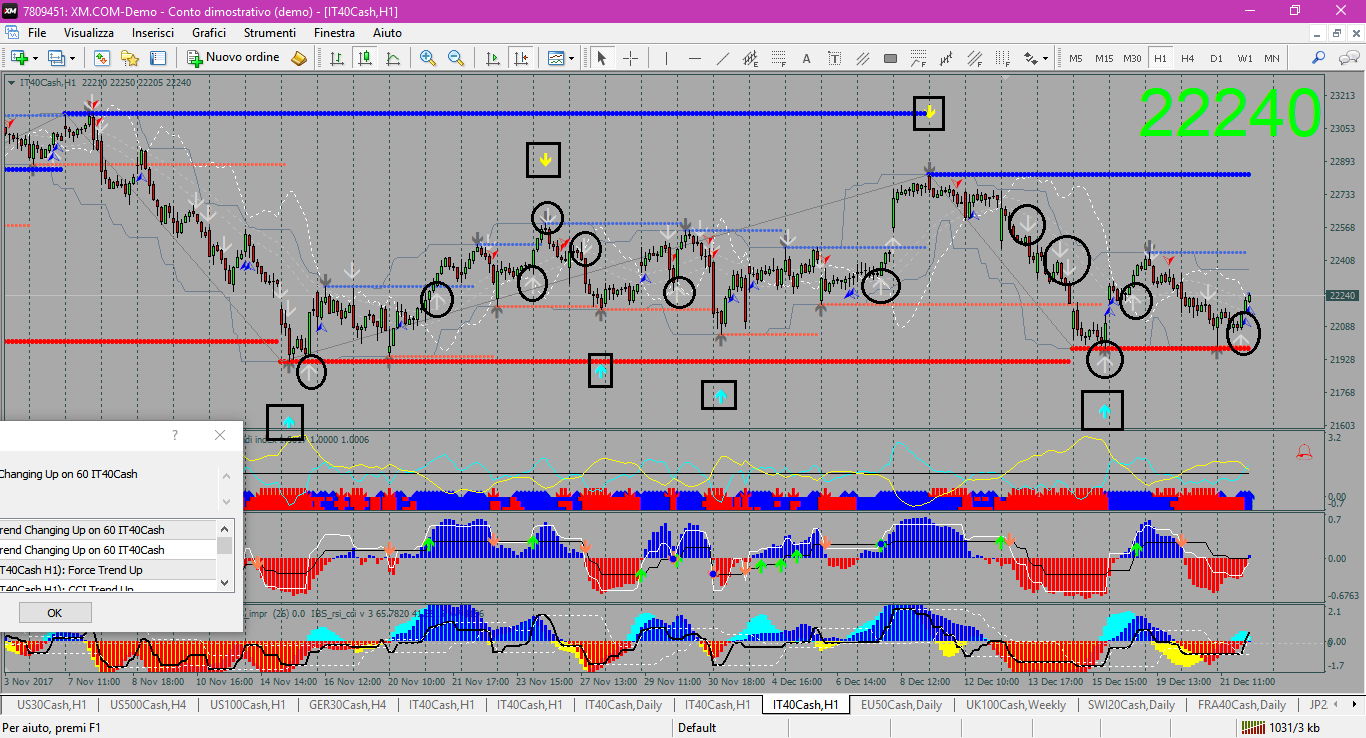This screenshot has width=1366, height=738.
Task: Switch to the GER30Cash,H4 chart tab
Action: point(348,704)
